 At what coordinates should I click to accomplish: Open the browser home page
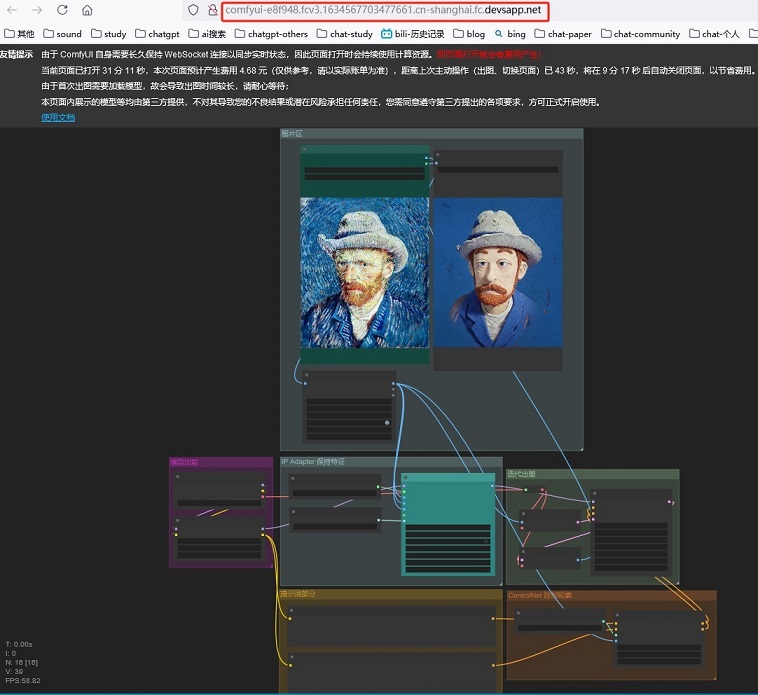click(x=87, y=10)
